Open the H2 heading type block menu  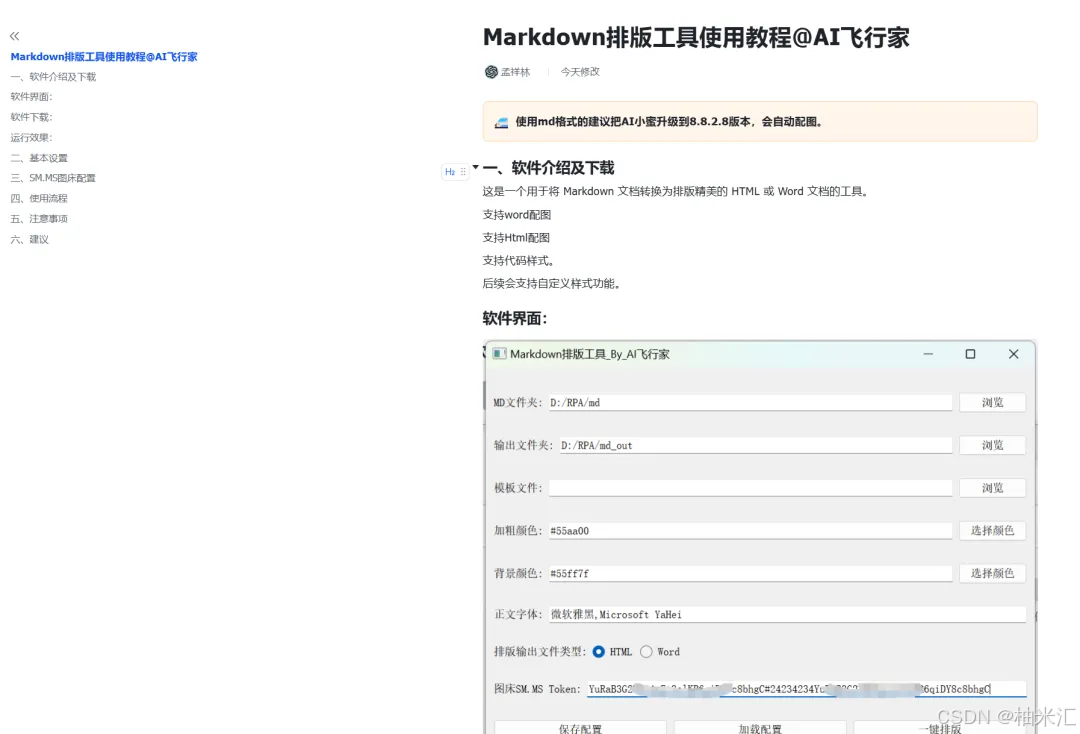450,171
